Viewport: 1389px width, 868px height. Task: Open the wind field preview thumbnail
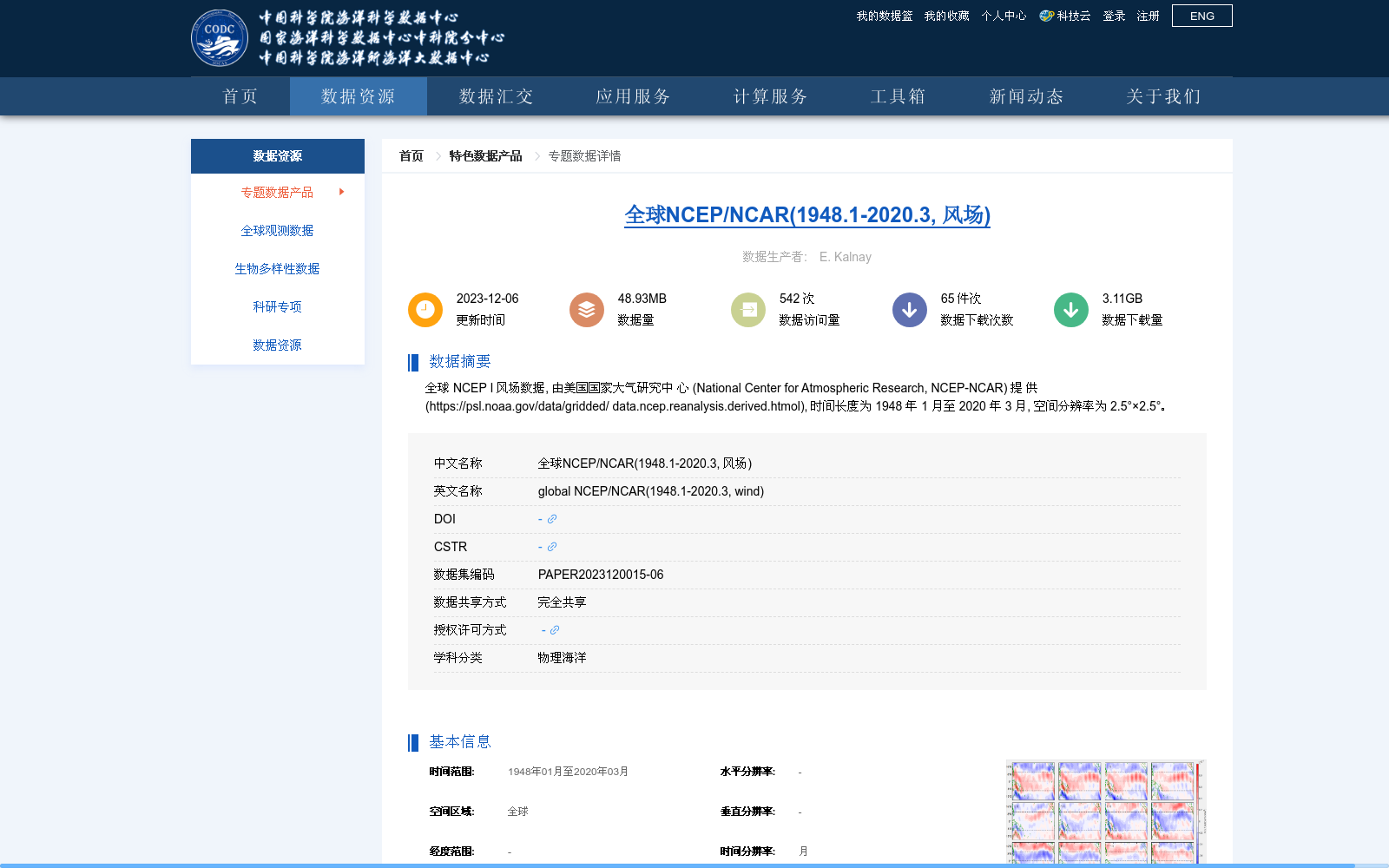click(1106, 812)
